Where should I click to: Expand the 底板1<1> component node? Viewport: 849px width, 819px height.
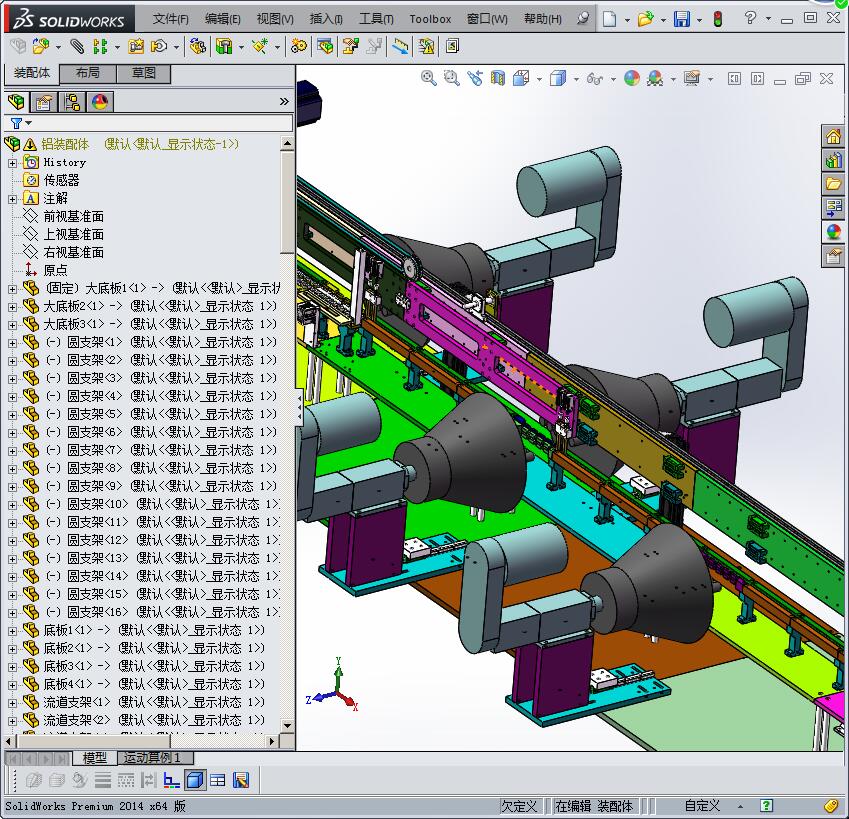click(12, 630)
